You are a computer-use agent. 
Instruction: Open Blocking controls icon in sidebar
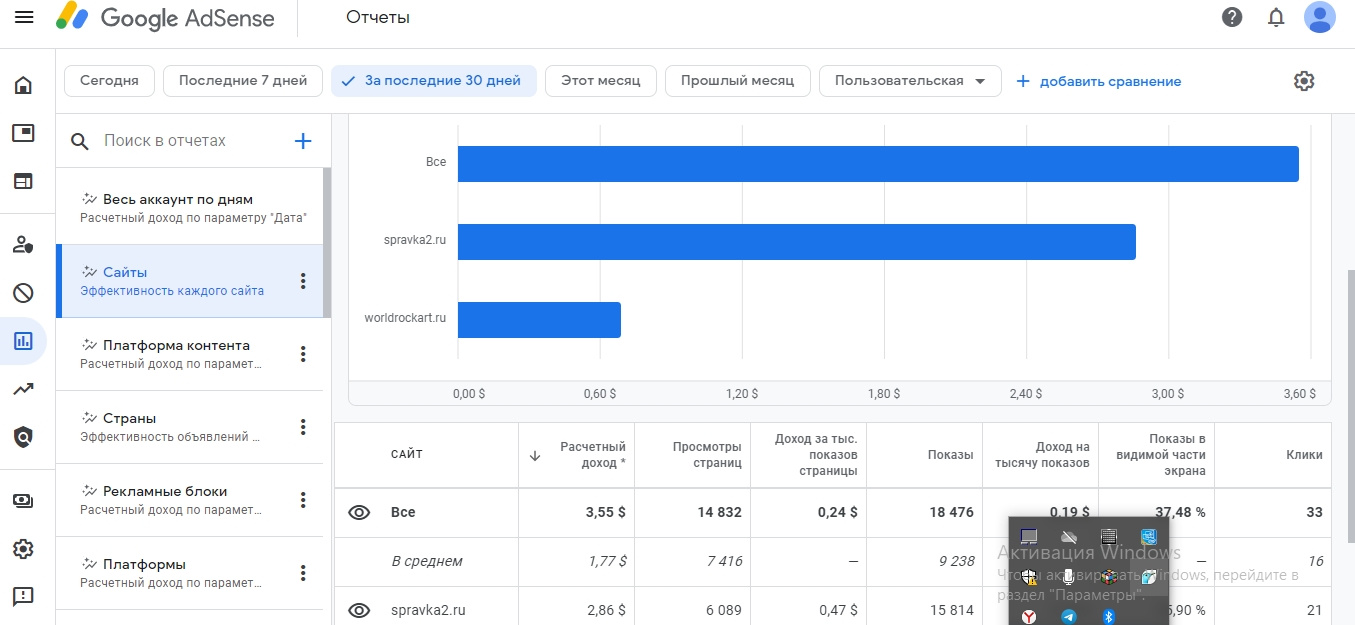click(23, 293)
